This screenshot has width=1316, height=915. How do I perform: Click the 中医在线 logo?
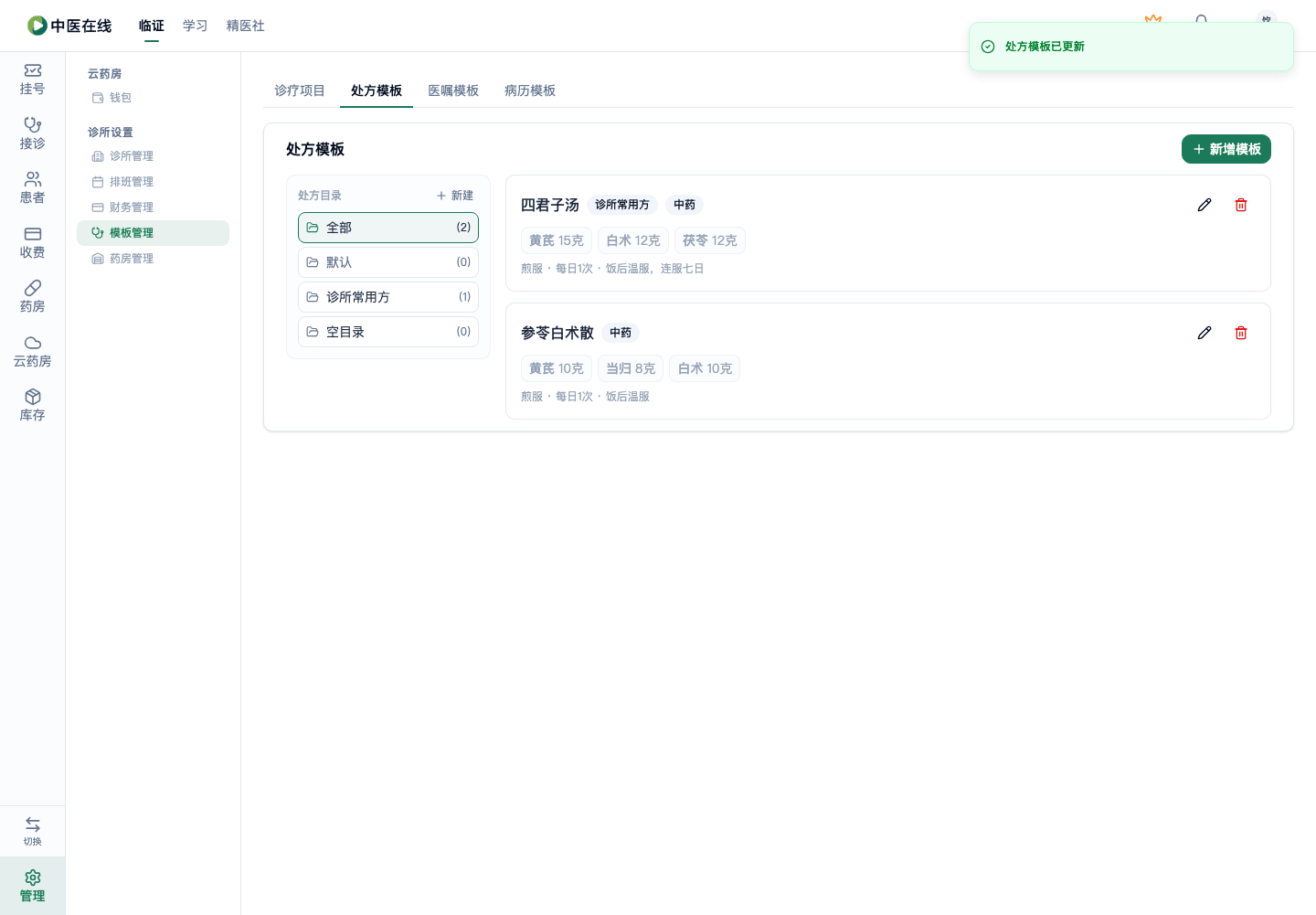point(69,26)
